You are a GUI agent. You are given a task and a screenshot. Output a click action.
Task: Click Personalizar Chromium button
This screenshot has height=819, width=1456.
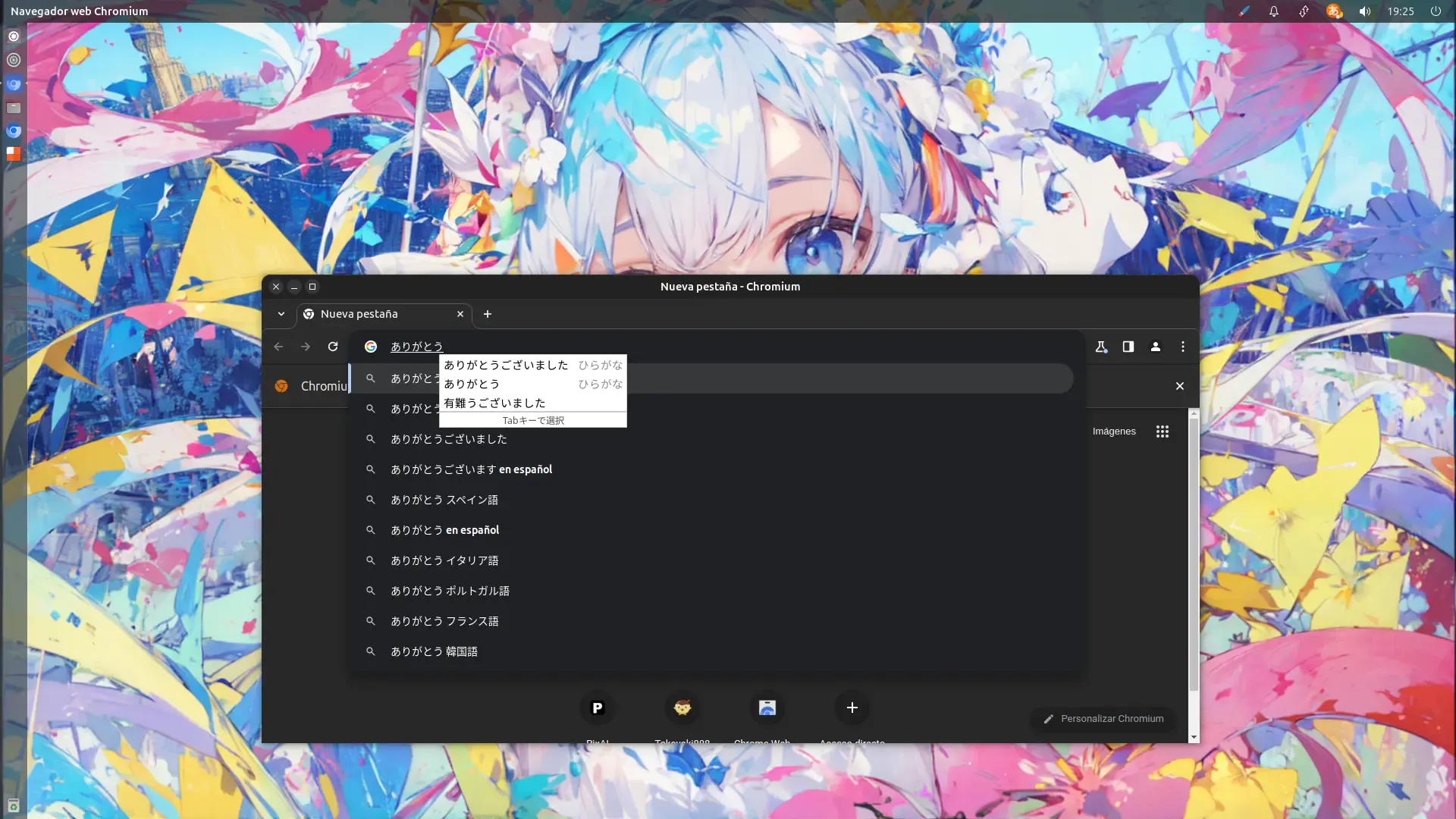pos(1103,718)
